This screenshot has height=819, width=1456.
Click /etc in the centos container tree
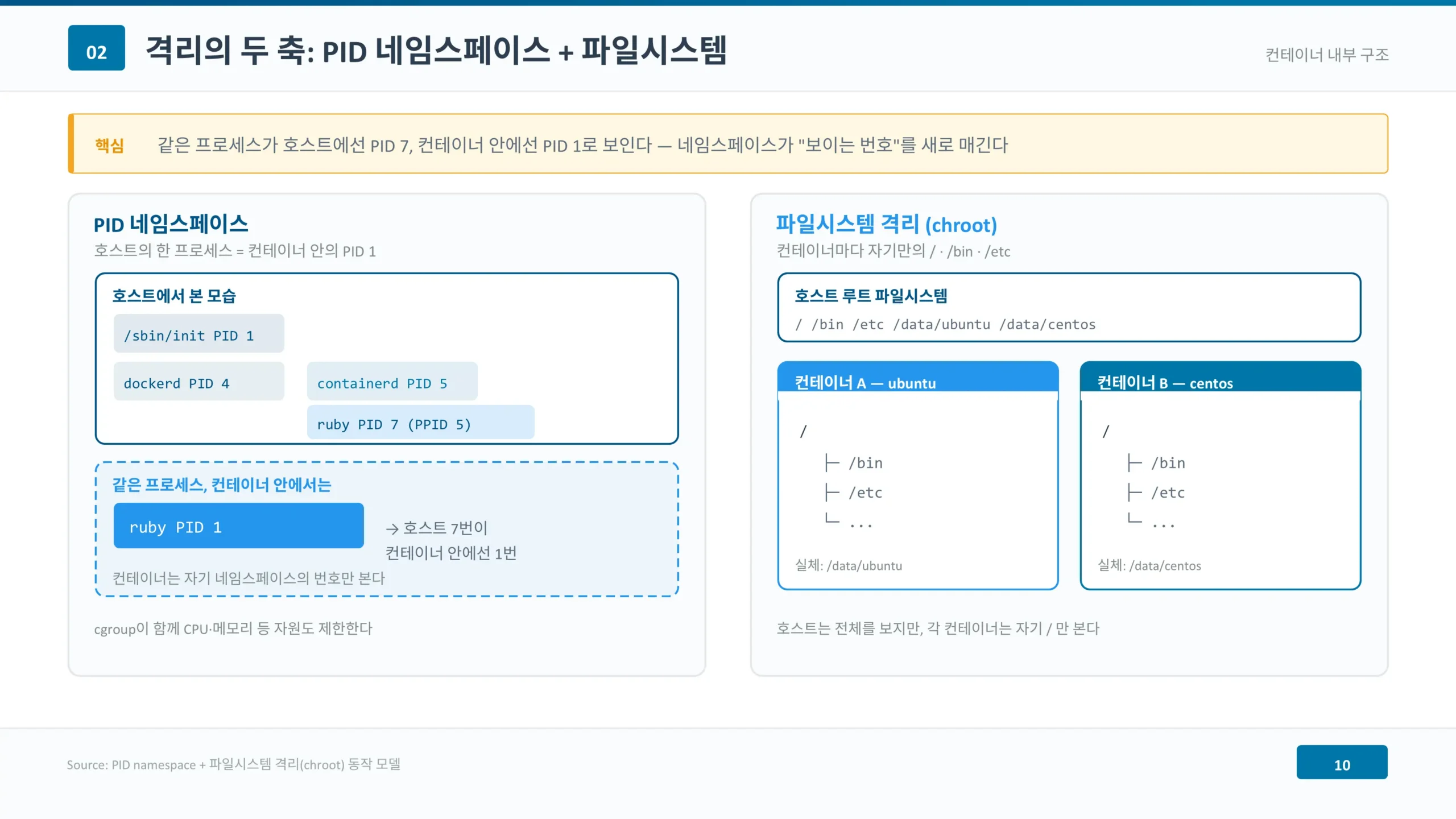coord(1168,493)
